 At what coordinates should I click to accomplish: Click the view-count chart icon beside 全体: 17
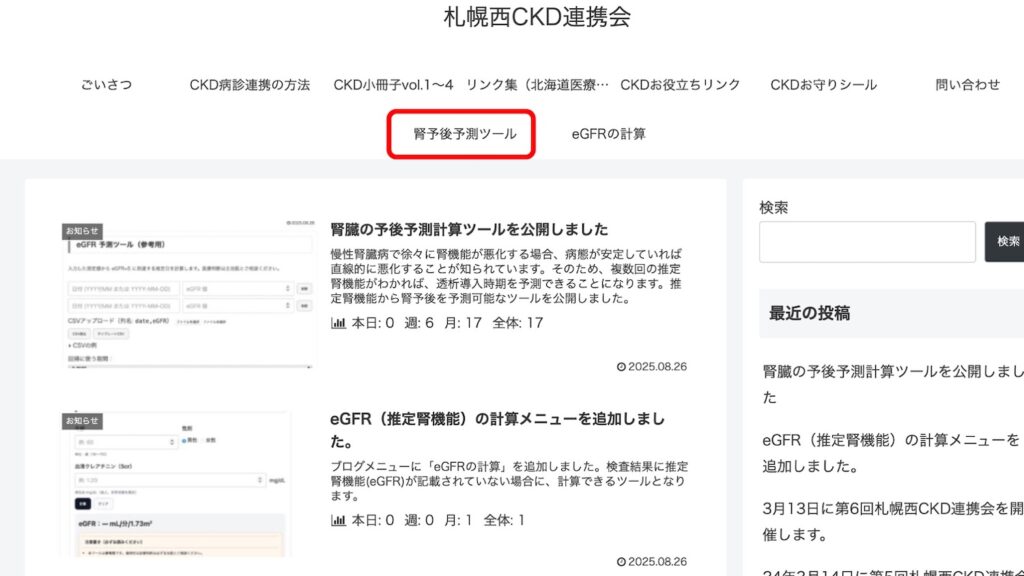point(338,323)
